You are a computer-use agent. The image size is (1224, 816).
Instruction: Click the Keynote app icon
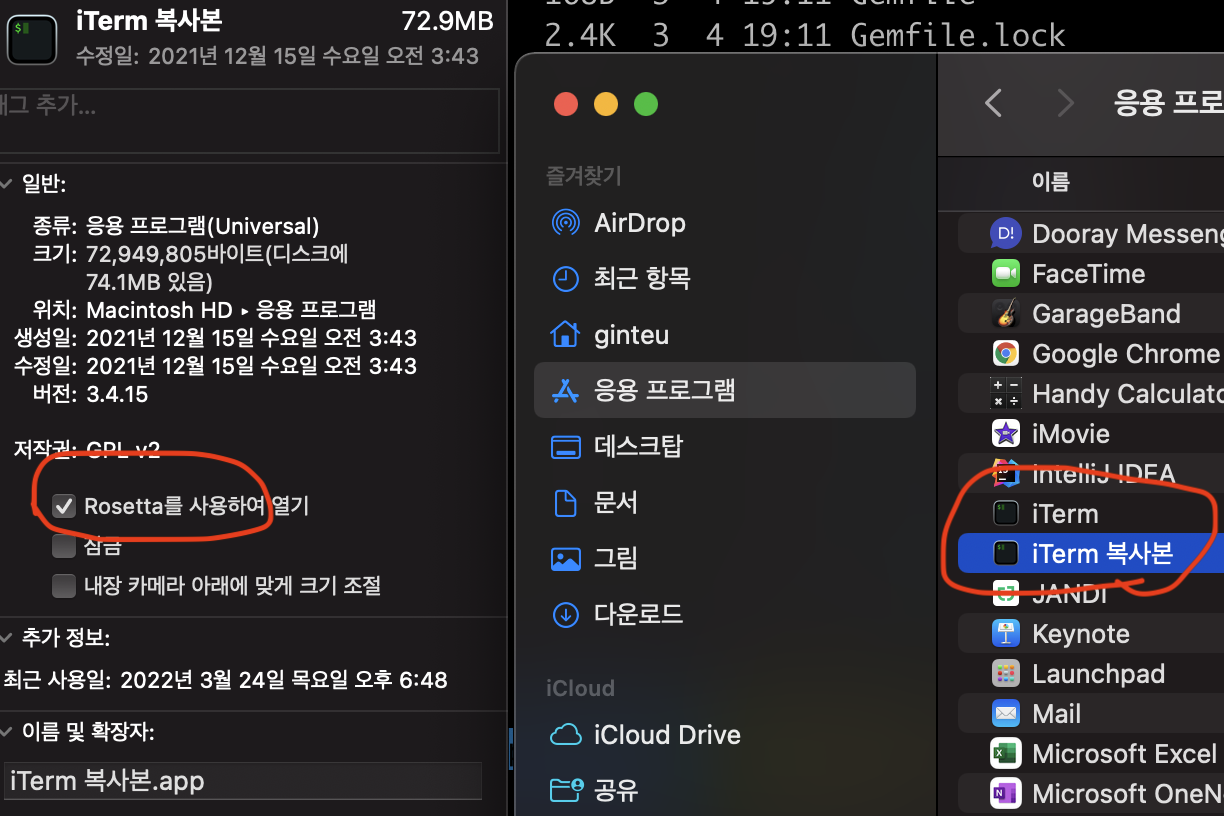(1005, 634)
